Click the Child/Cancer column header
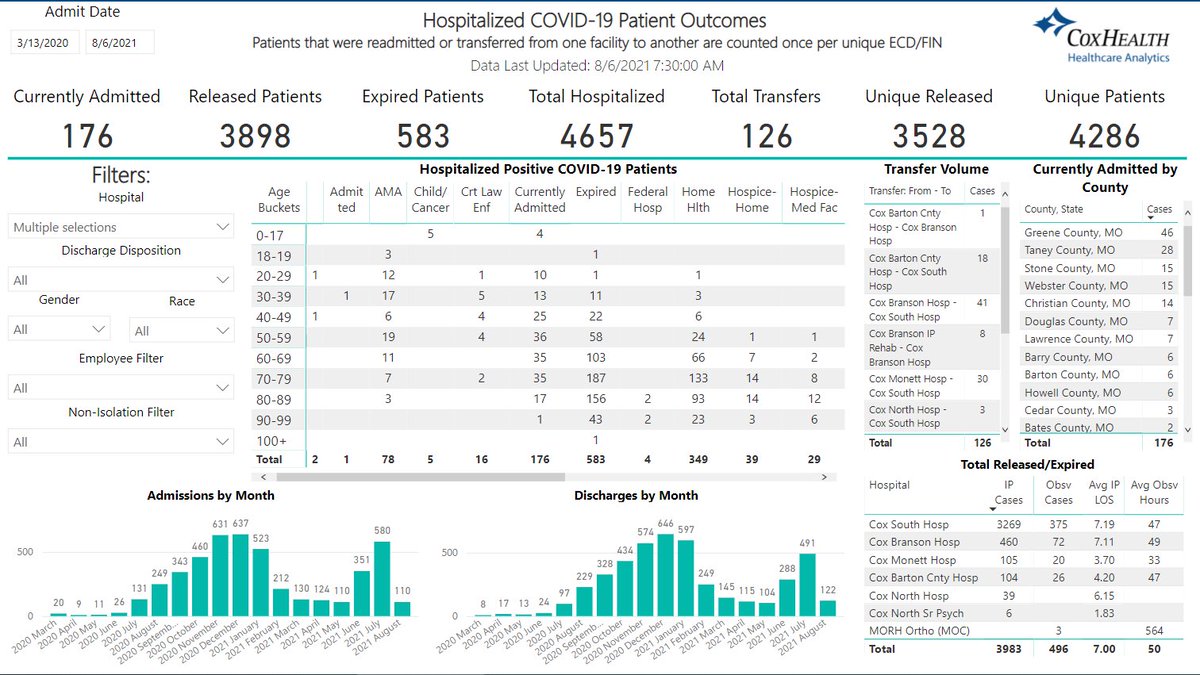Viewport: 1200px width, 675px height. (x=429, y=200)
